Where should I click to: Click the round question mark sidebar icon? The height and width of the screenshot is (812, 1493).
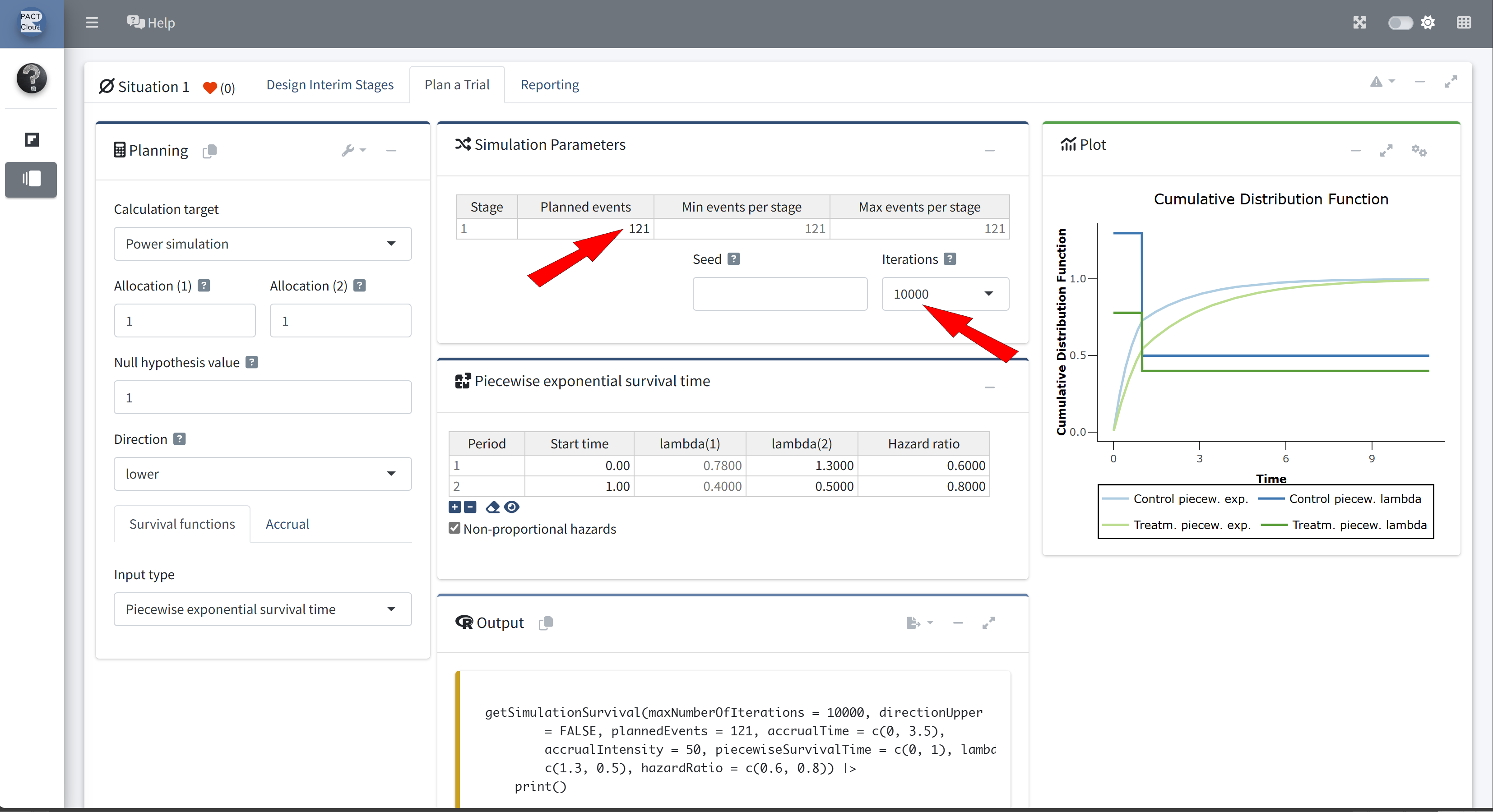point(31,78)
